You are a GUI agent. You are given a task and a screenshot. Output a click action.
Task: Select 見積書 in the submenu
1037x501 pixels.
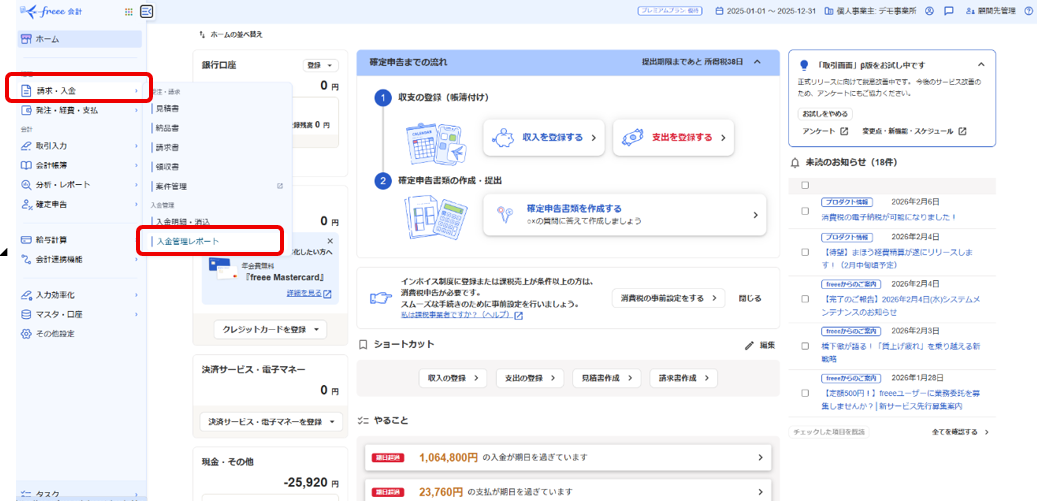coord(167,108)
